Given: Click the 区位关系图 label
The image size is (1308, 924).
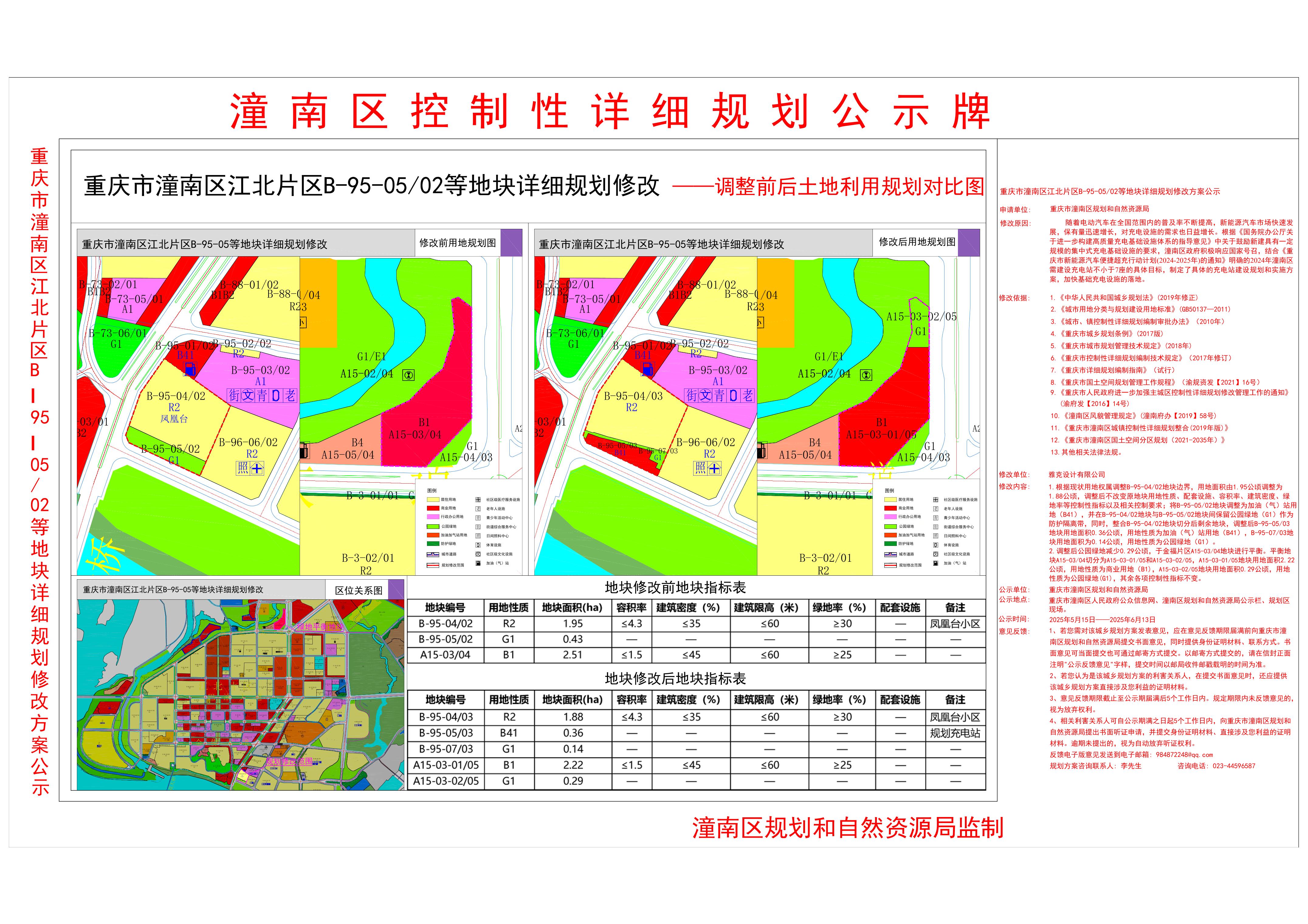Looking at the screenshot, I should click(x=359, y=590).
